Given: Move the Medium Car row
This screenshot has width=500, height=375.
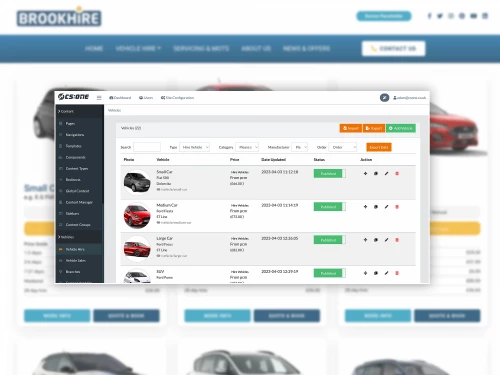Looking at the screenshot, I should click(365, 207).
